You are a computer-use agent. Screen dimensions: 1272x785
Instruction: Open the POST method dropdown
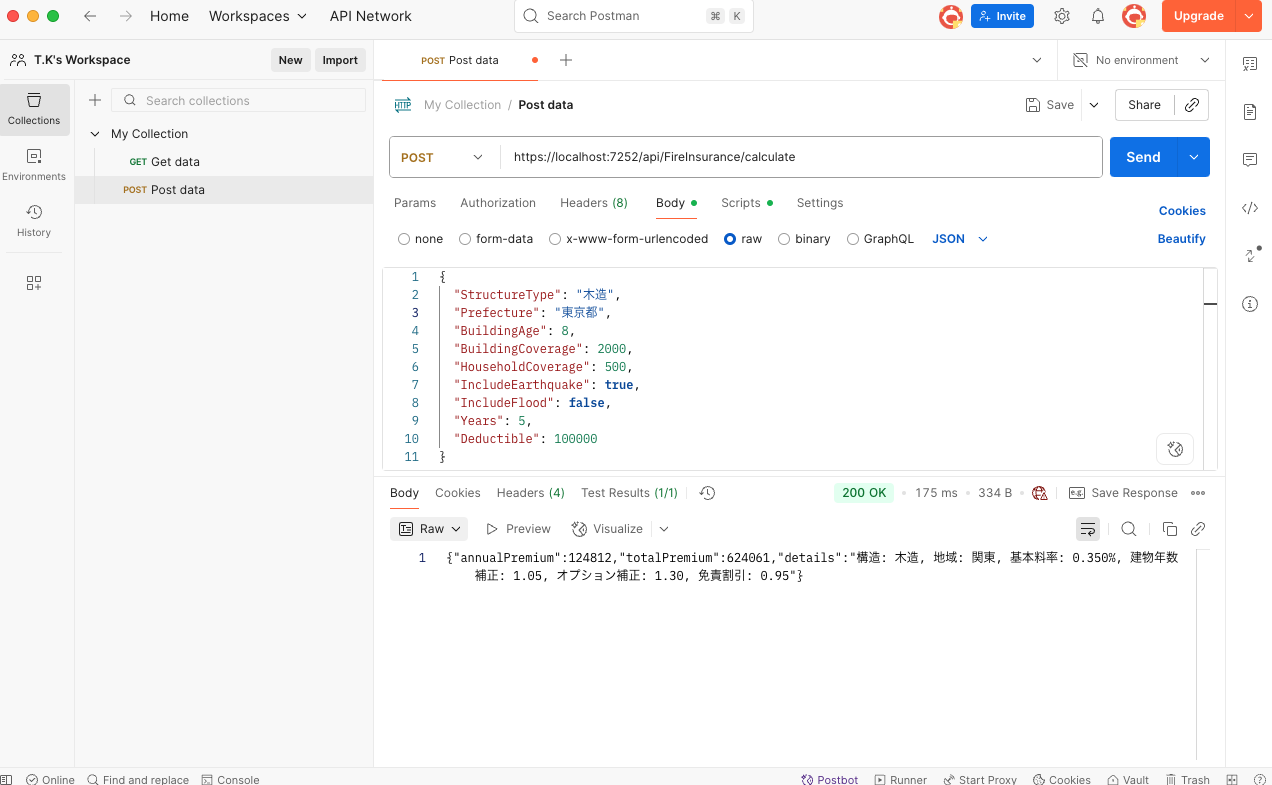point(444,157)
